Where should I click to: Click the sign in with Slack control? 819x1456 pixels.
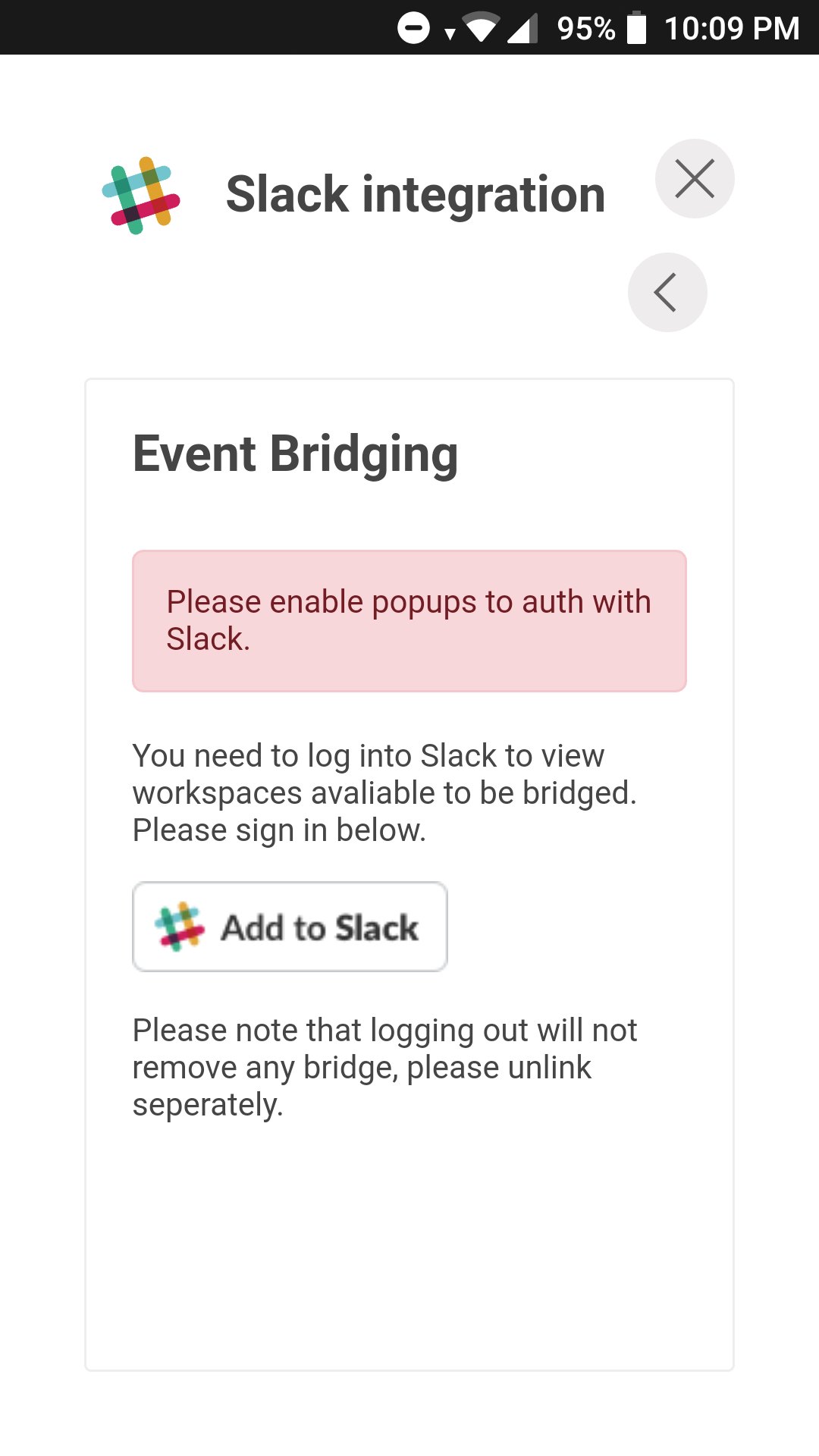click(290, 926)
